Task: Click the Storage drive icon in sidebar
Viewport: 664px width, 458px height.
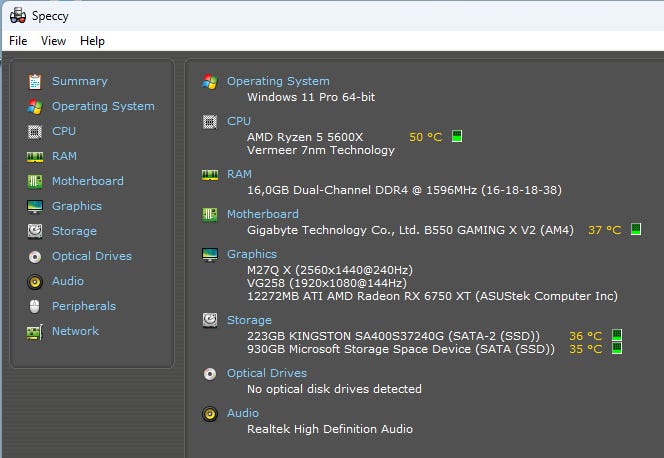Action: click(35, 231)
